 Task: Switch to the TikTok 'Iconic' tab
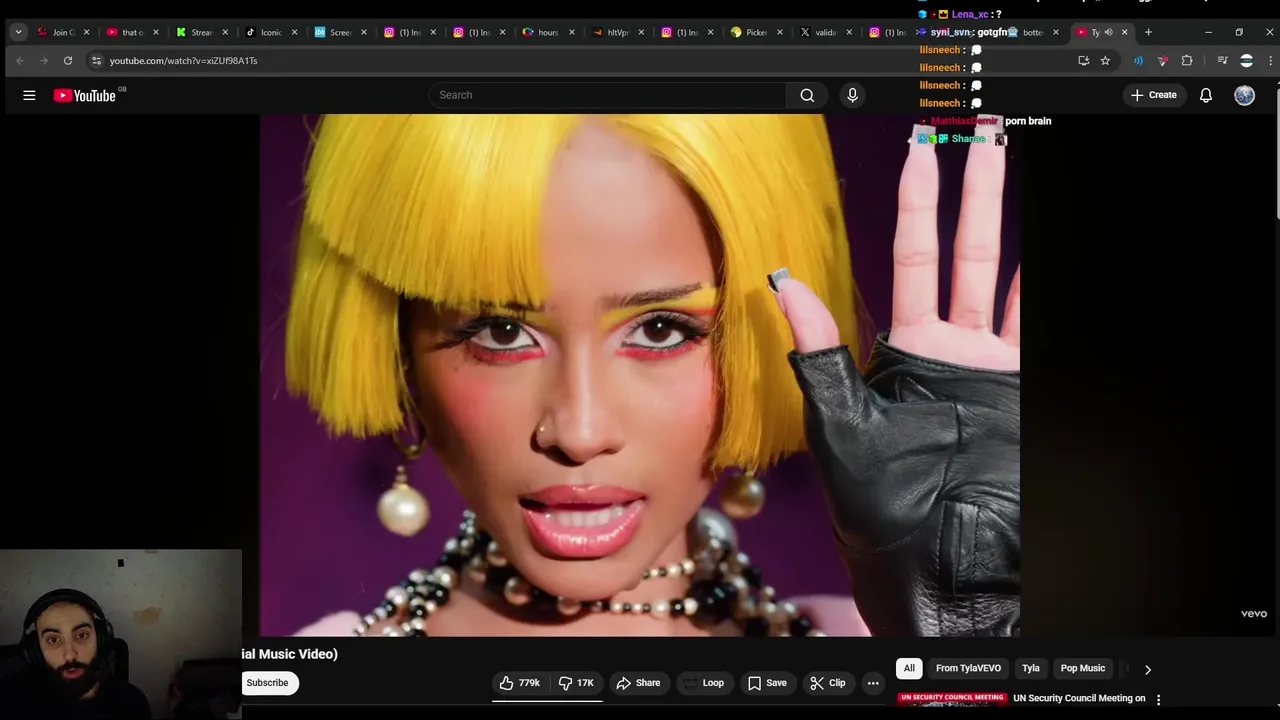(270, 32)
